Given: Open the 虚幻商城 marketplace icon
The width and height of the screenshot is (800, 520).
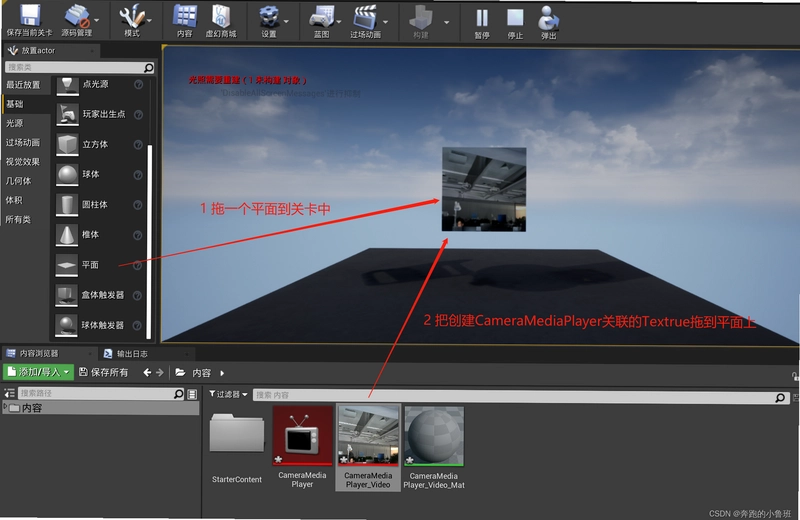Looking at the screenshot, I should click(221, 15).
